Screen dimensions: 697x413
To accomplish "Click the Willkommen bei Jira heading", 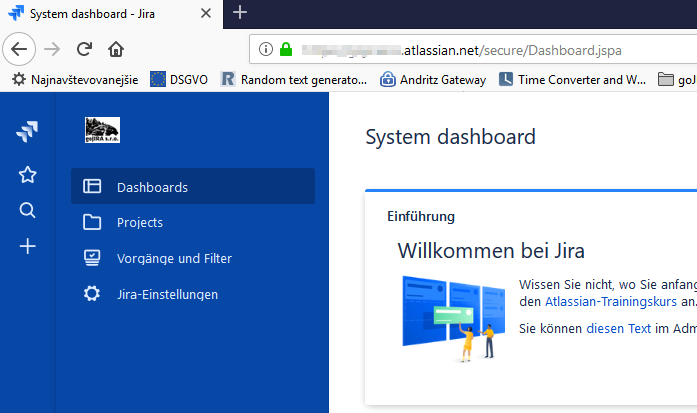I will click(491, 251).
